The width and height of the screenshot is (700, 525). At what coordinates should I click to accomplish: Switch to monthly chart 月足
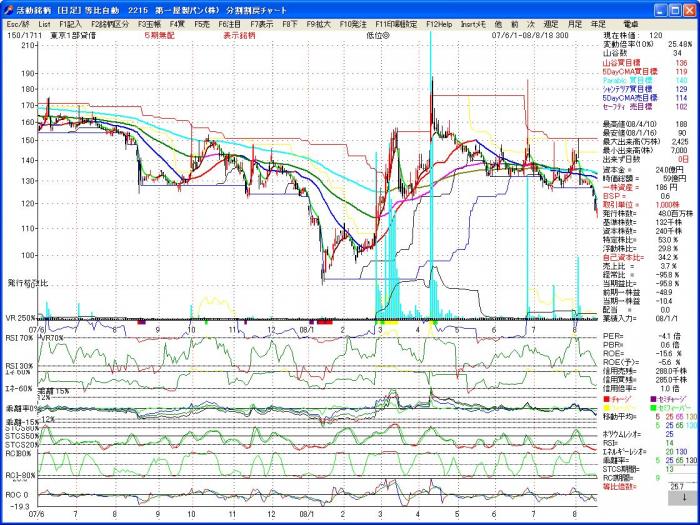tap(575, 24)
